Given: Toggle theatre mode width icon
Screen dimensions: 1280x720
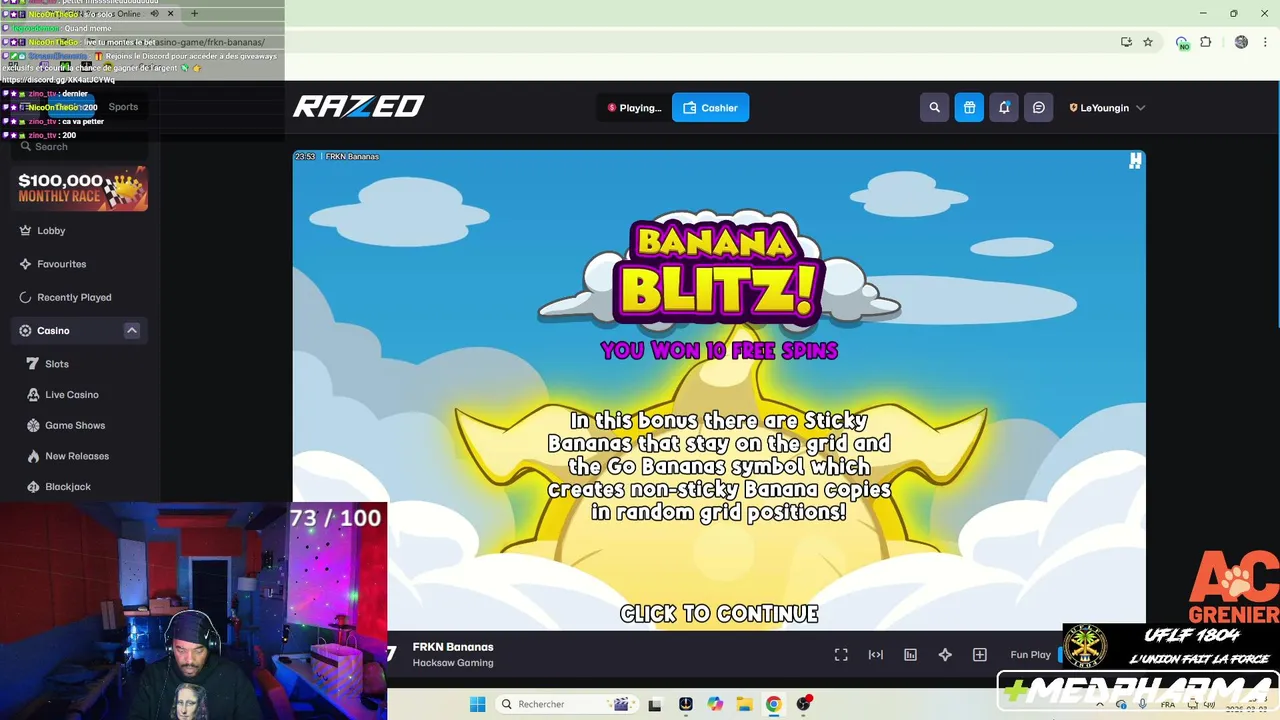Looking at the screenshot, I should [876, 655].
